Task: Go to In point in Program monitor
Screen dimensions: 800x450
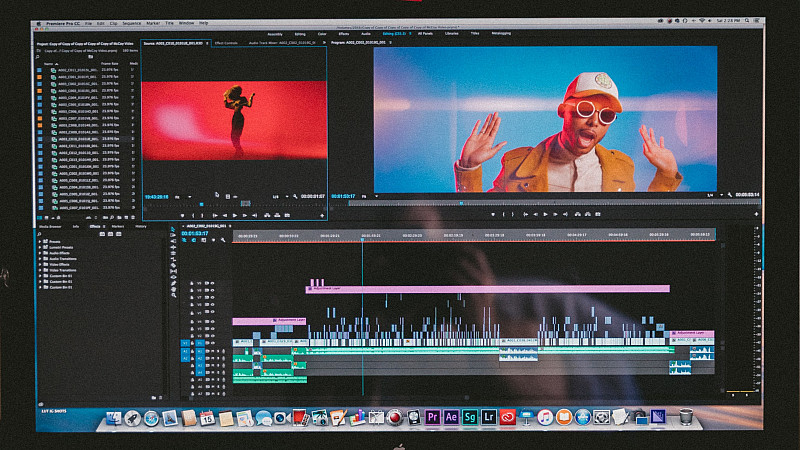Action: (x=526, y=214)
